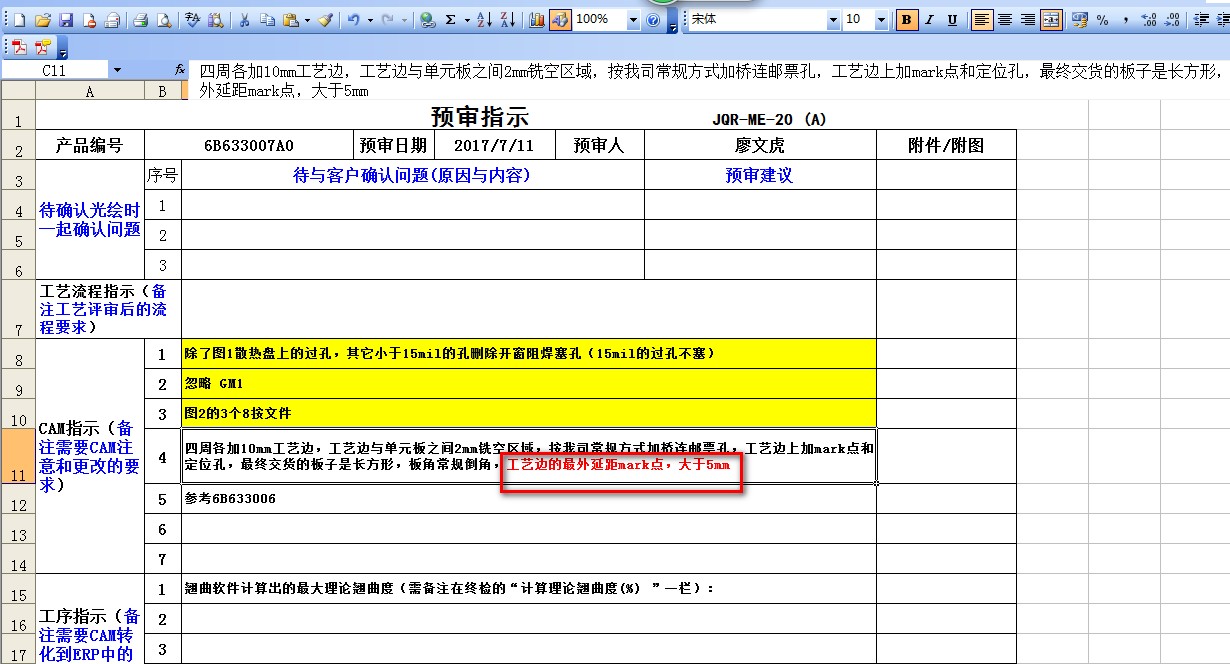Decrease cell indent
The height and width of the screenshot is (664, 1230).
click(1200, 20)
